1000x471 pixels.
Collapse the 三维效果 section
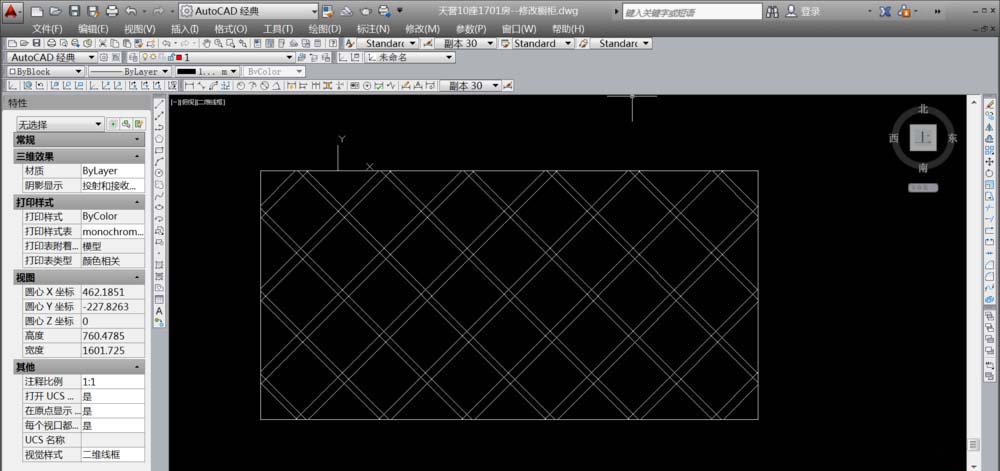[137, 156]
